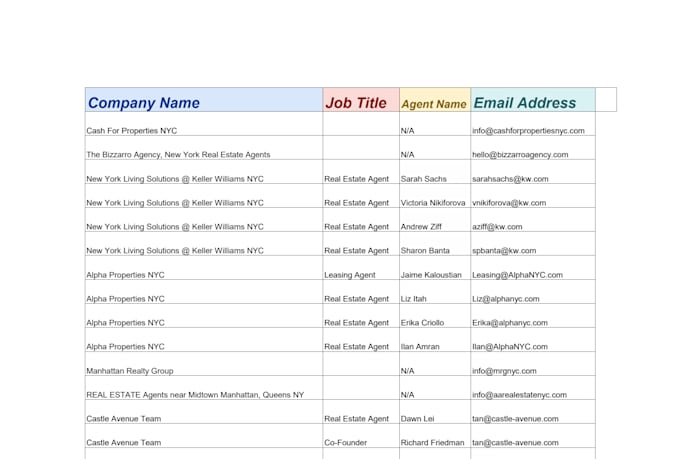Select Ilan@AlphaNYC.com email cell
This screenshot has height=459, width=680.
click(x=533, y=340)
